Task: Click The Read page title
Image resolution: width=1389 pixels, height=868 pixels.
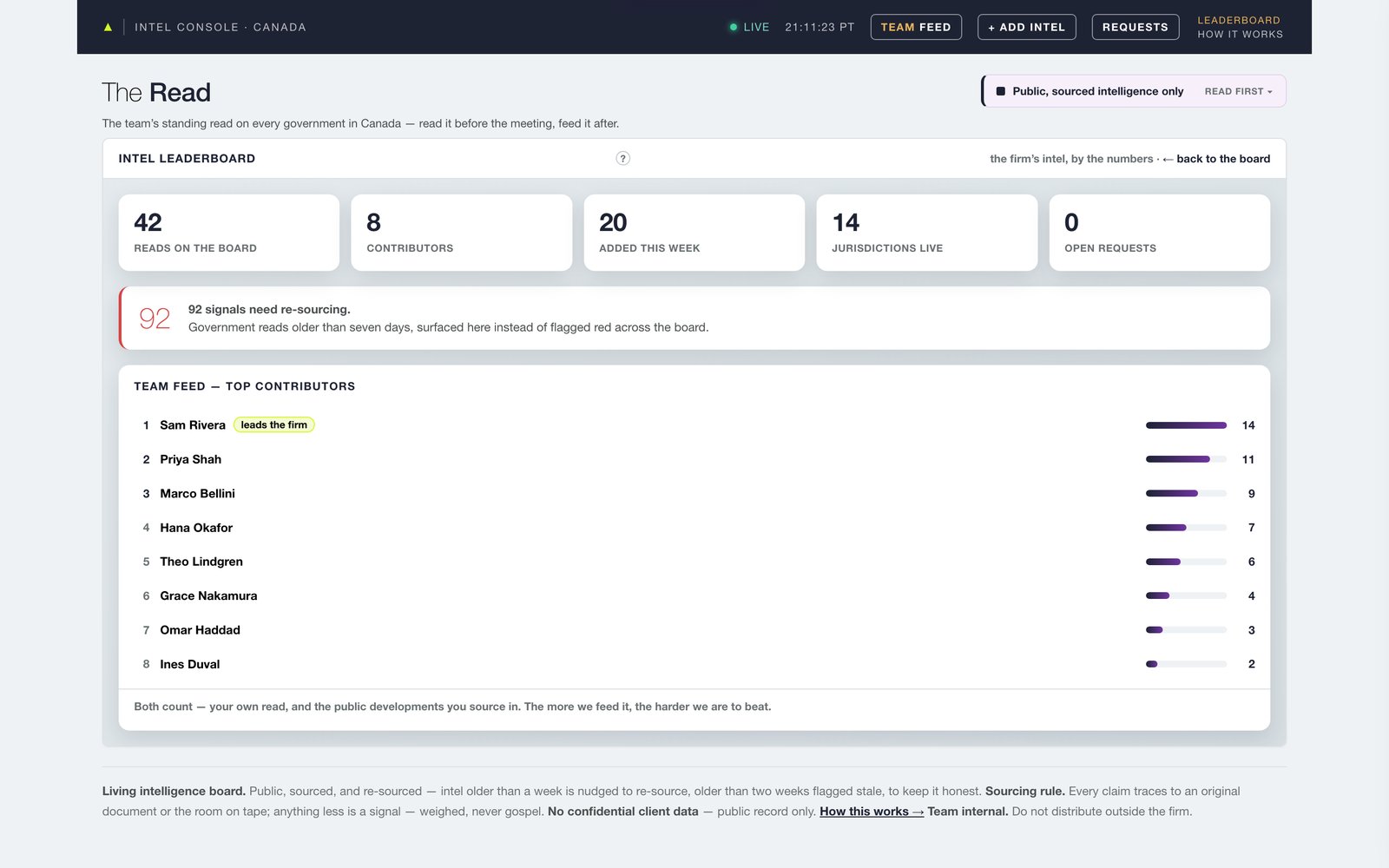Action: click(156, 92)
